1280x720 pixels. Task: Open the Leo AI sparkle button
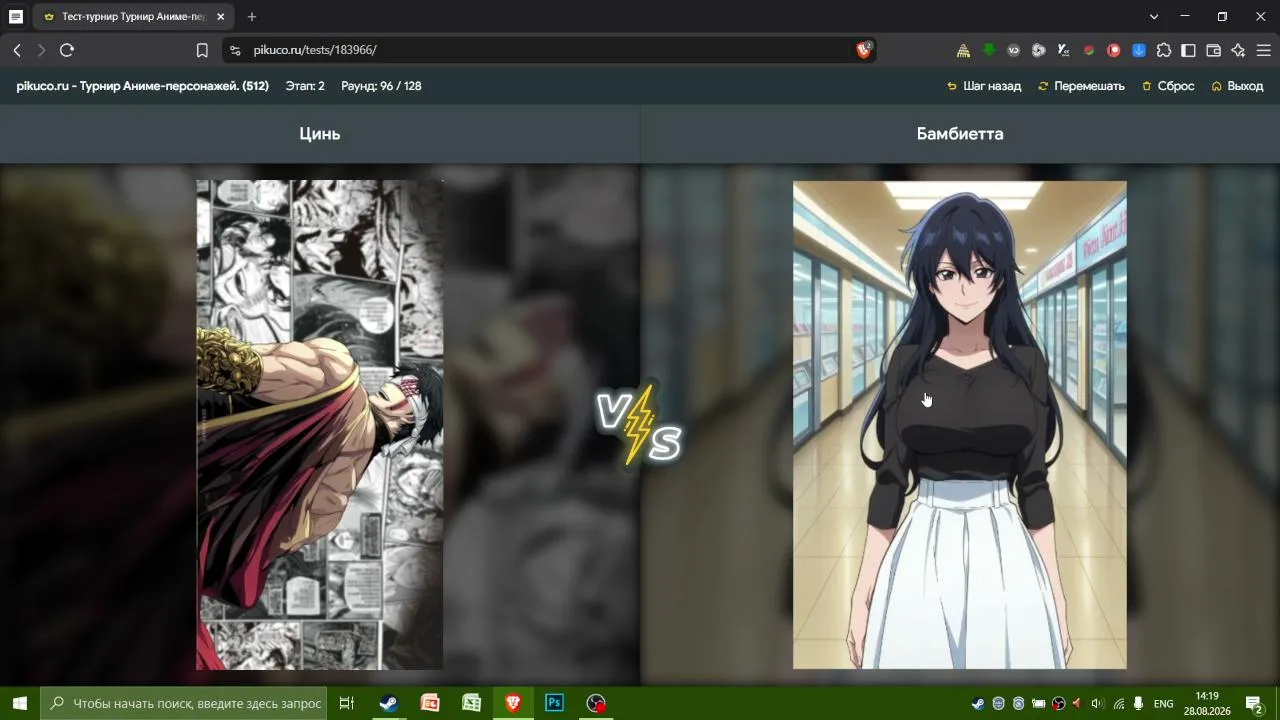pyautogui.click(x=1238, y=50)
